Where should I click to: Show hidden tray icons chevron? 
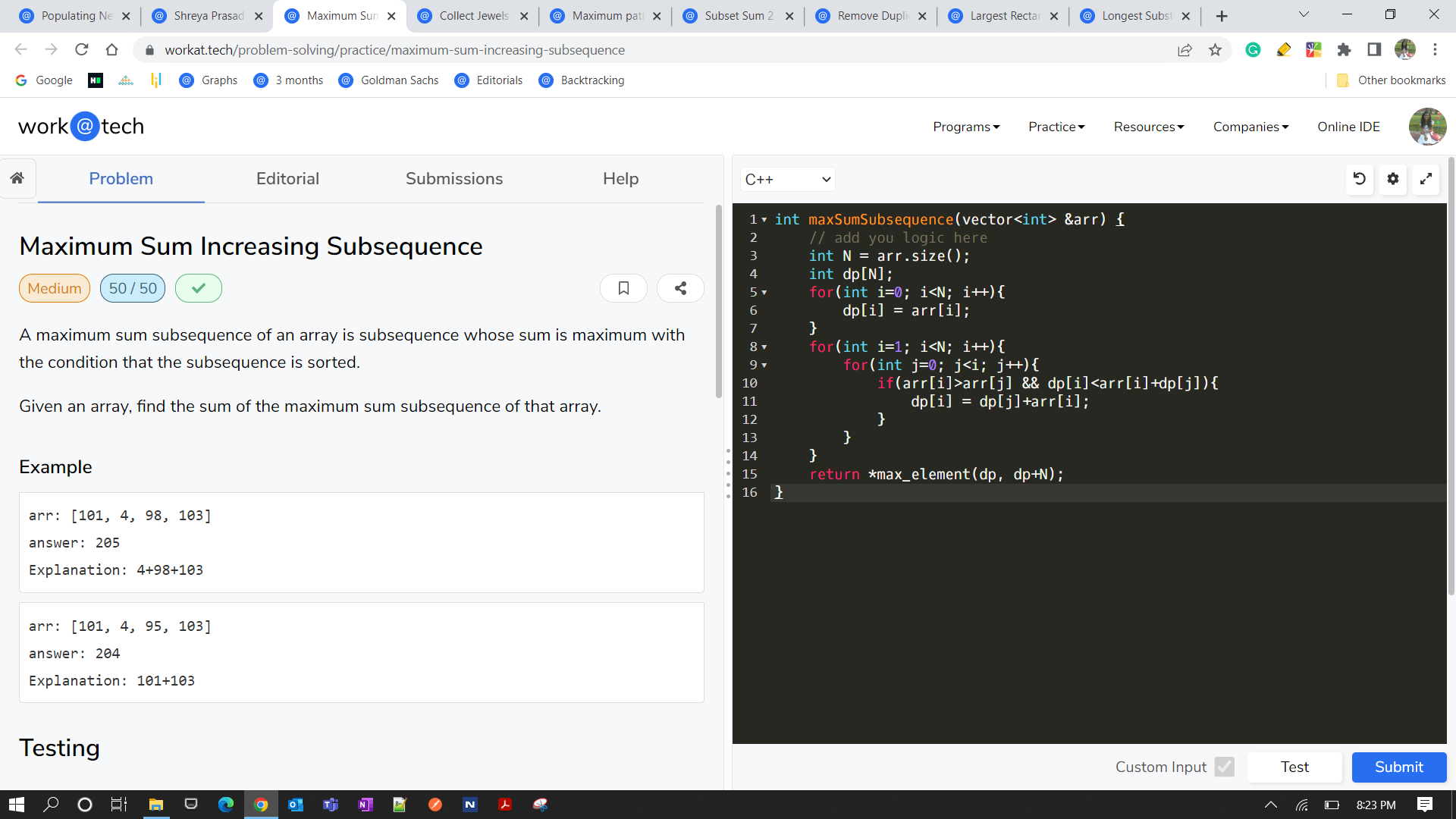tap(1271, 805)
